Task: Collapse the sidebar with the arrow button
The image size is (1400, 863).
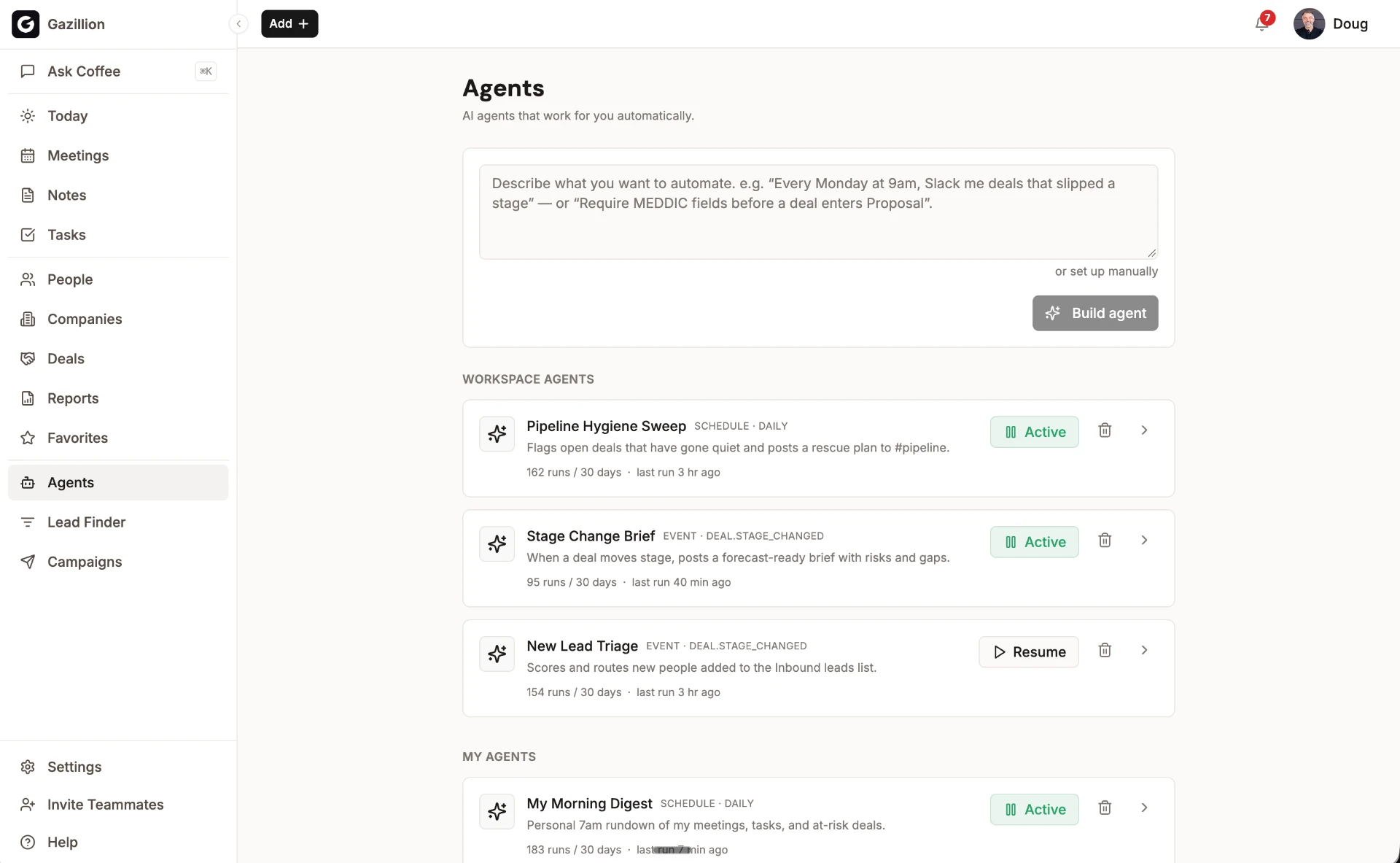Action: coord(238,24)
